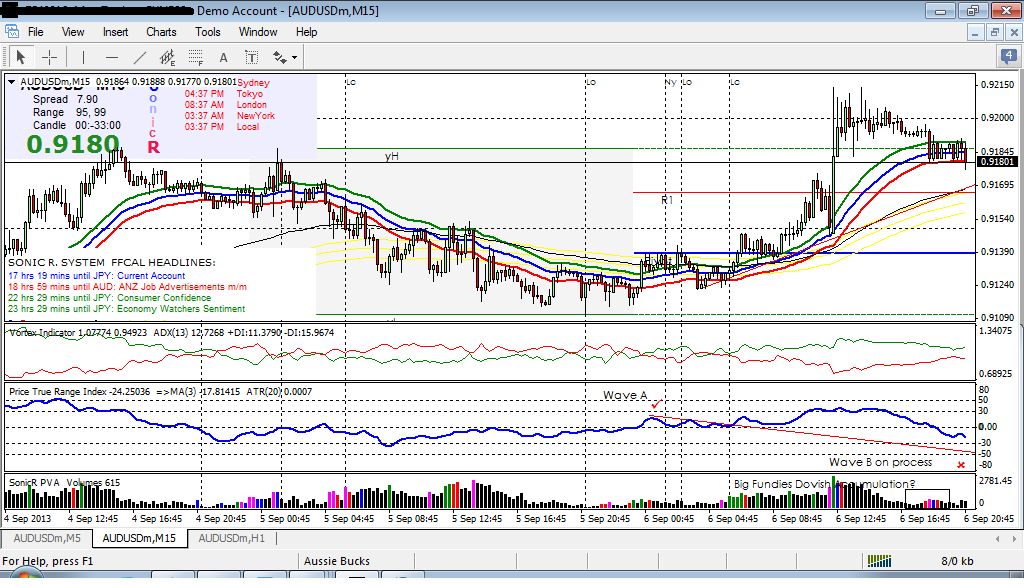Select the trendline drawing tool
The height and width of the screenshot is (588, 1024).
click(140, 57)
